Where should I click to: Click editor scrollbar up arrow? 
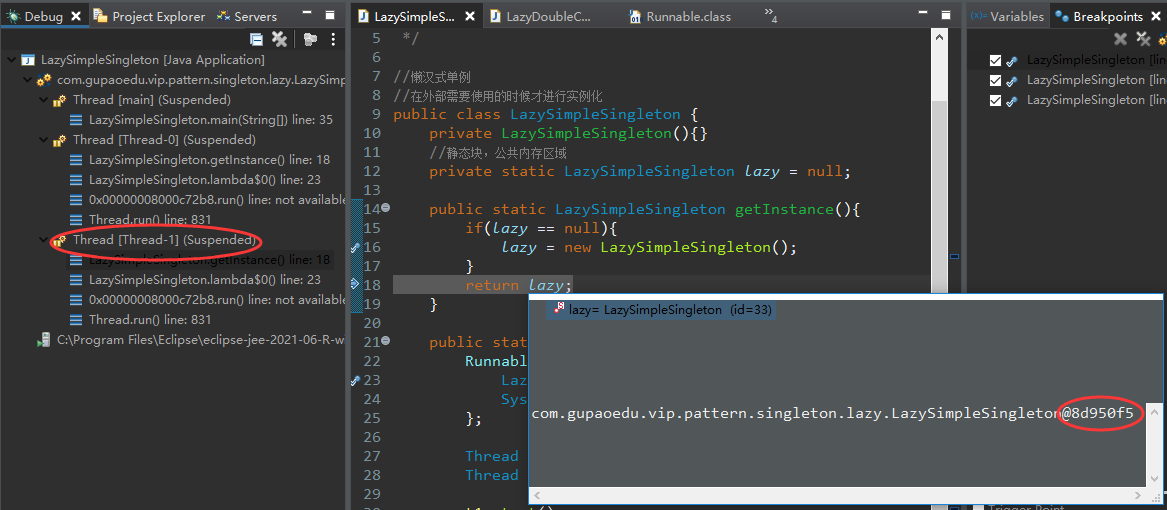[940, 35]
